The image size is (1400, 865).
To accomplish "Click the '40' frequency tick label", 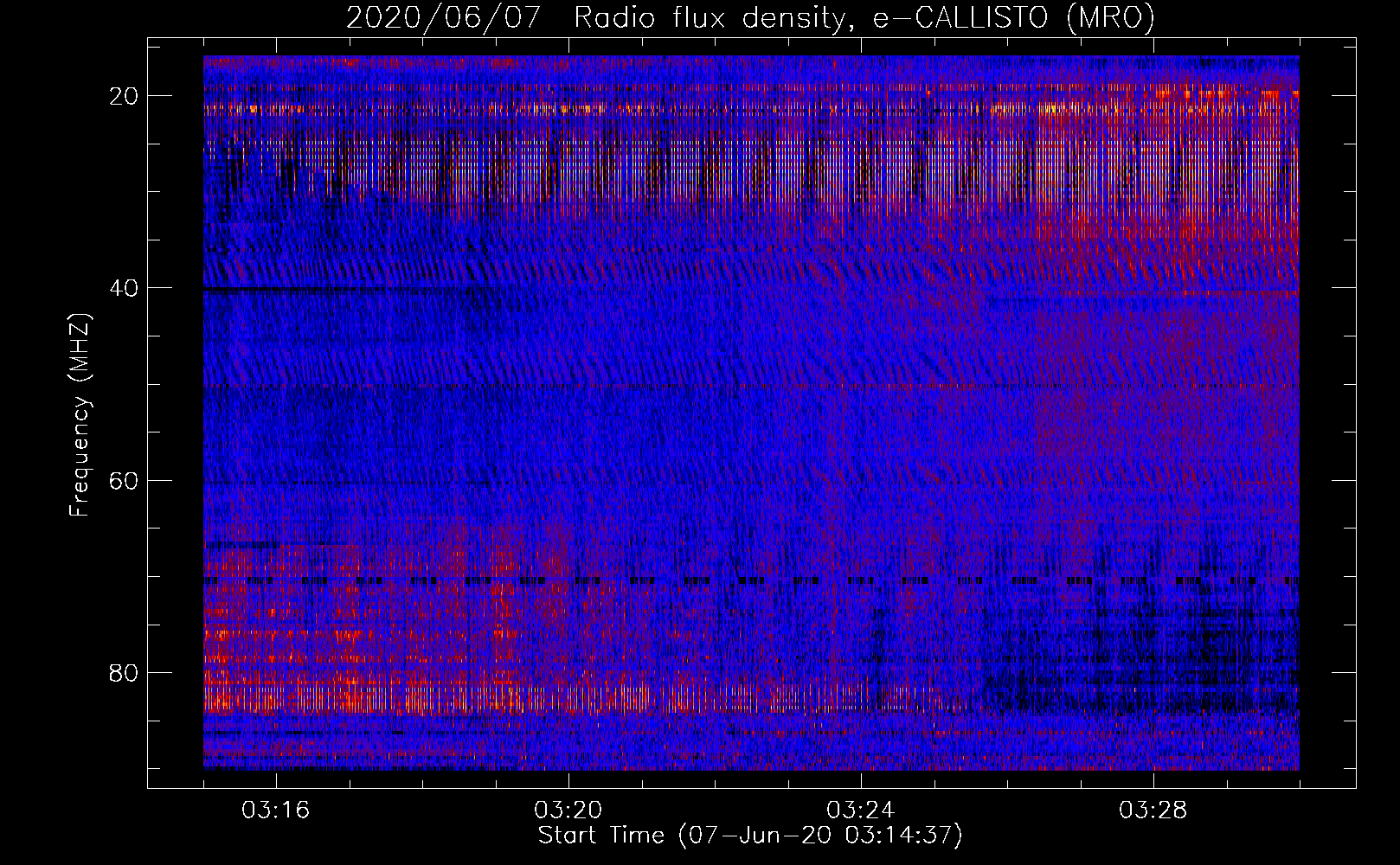I will tap(124, 288).
